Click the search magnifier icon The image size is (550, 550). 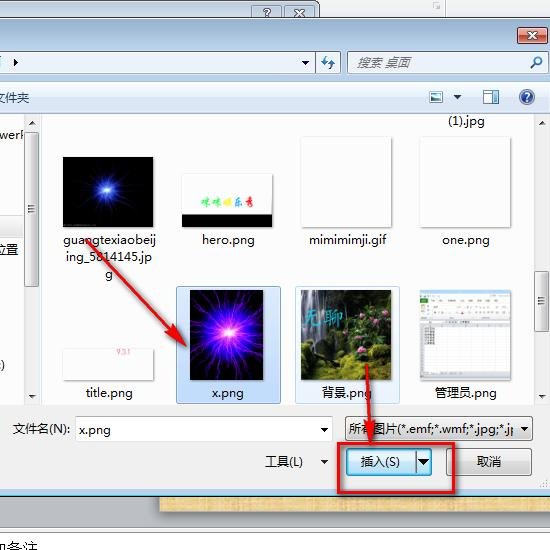[x=536, y=62]
